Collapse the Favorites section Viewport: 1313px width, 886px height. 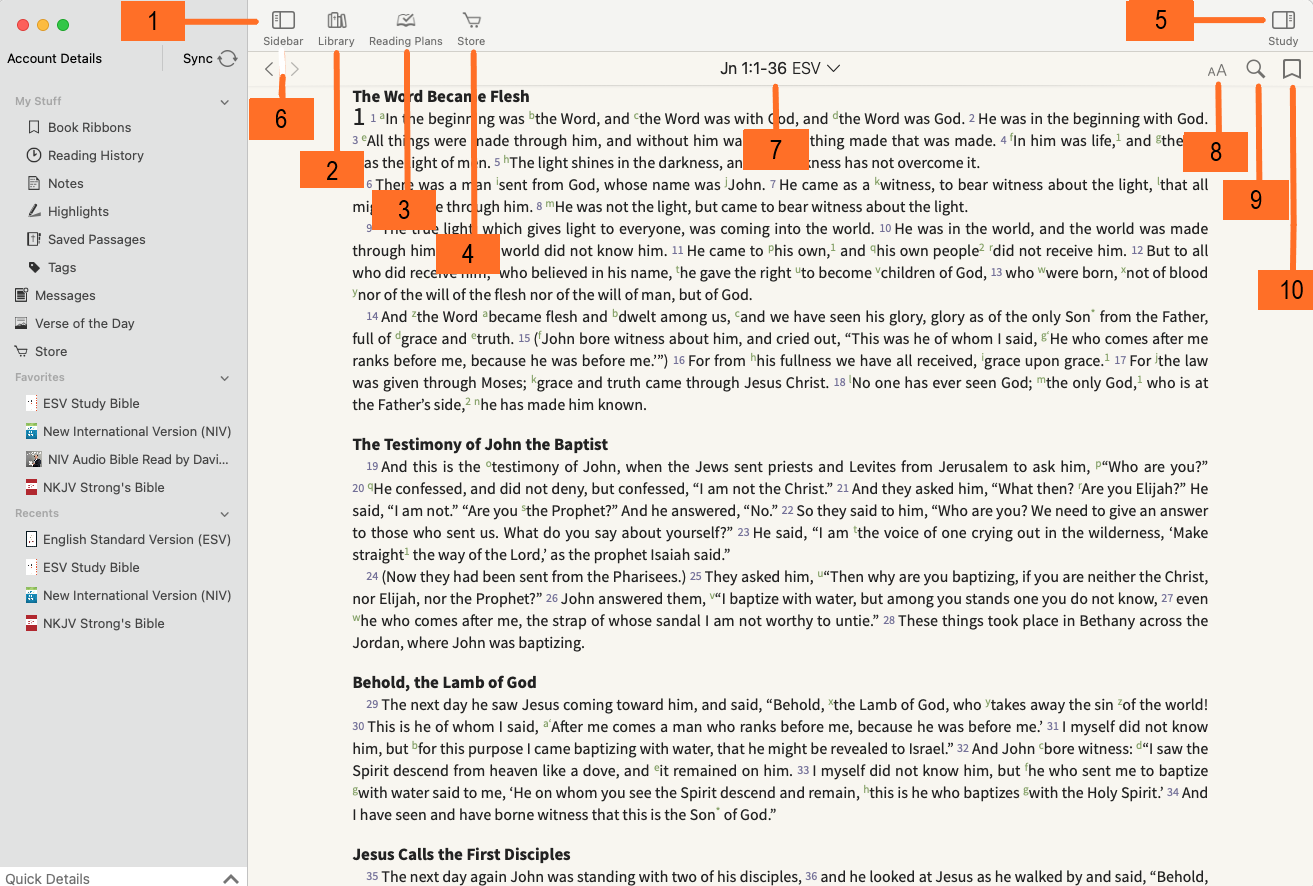[x=225, y=378]
